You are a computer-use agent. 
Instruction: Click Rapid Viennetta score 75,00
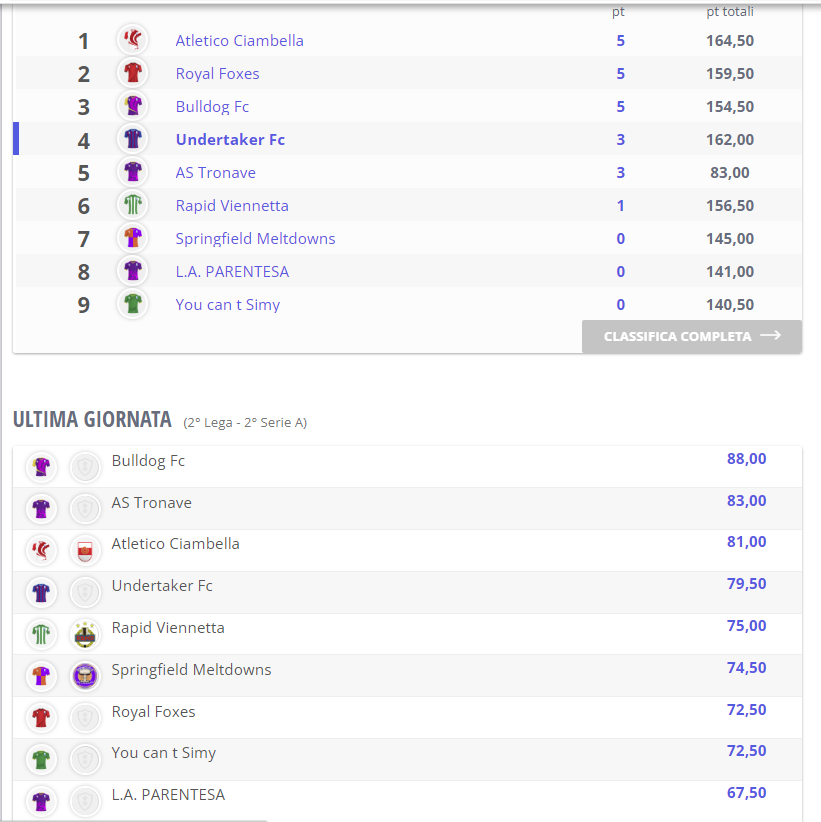pyautogui.click(x=747, y=625)
